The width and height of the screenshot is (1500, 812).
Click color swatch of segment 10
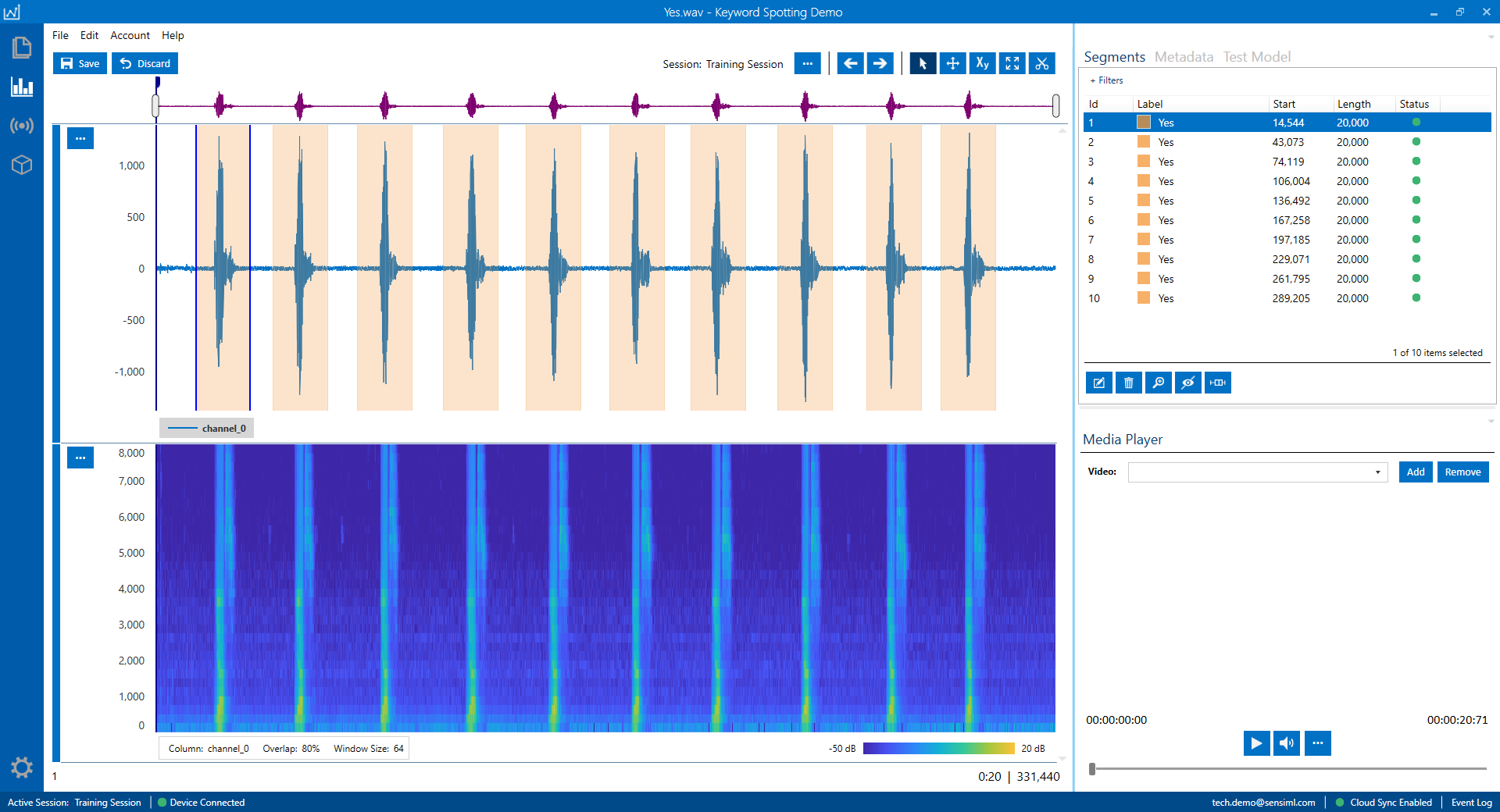tap(1144, 298)
